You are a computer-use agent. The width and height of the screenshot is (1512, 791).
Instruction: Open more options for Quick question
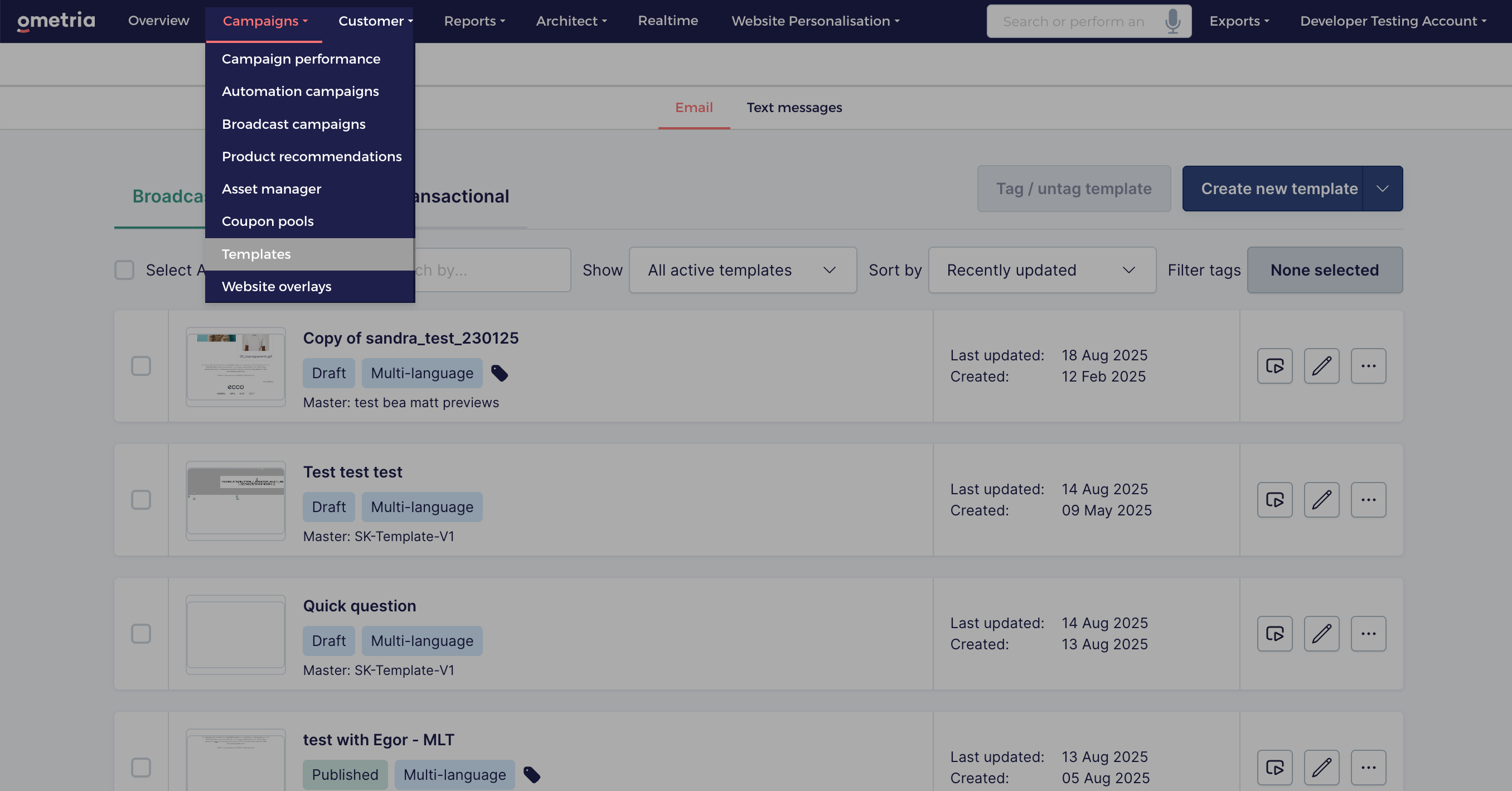[x=1369, y=634]
